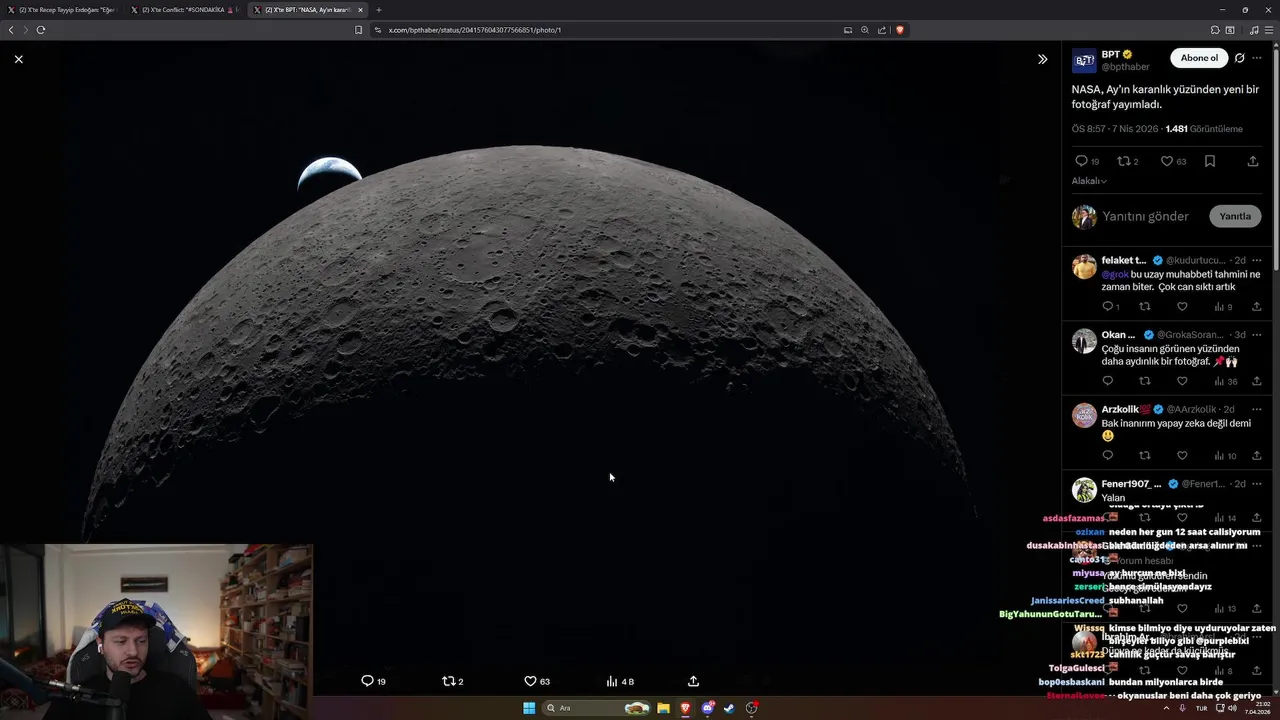View analytics for Okan's comment showing 36
Image resolution: width=1280 pixels, height=720 pixels.
pyautogui.click(x=1225, y=381)
